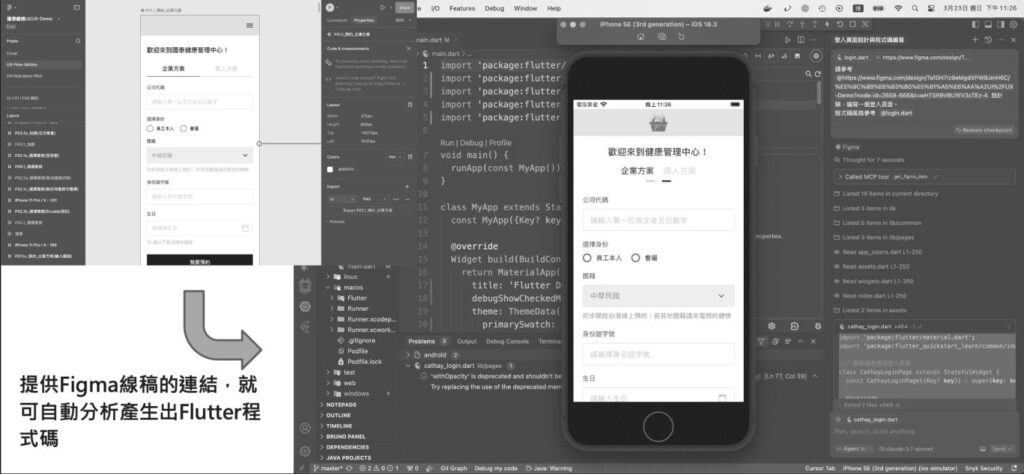Expand the TIMELINE section
The height and width of the screenshot is (474, 1024).
click(x=339, y=426)
